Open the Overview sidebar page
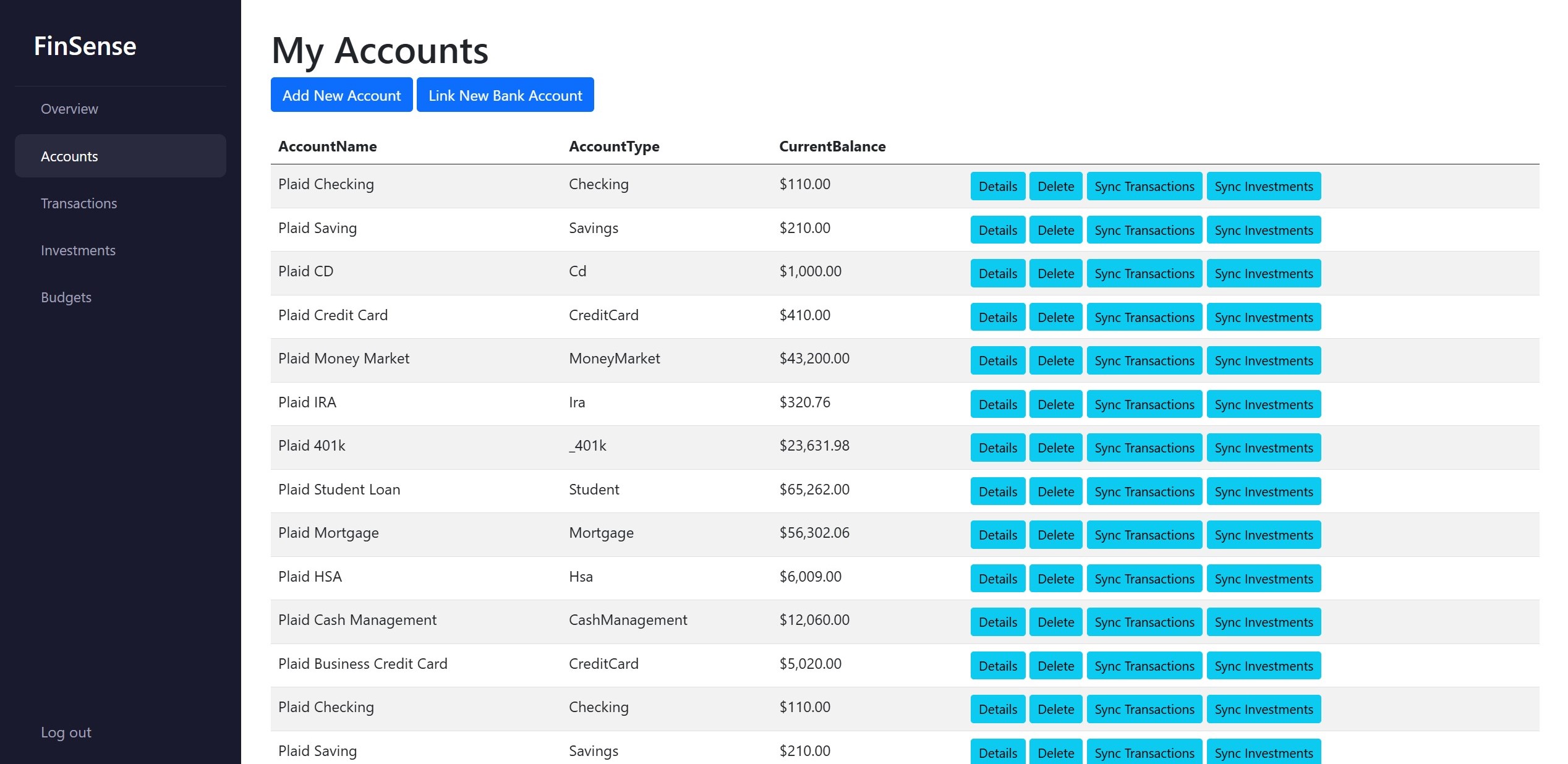 tap(69, 109)
